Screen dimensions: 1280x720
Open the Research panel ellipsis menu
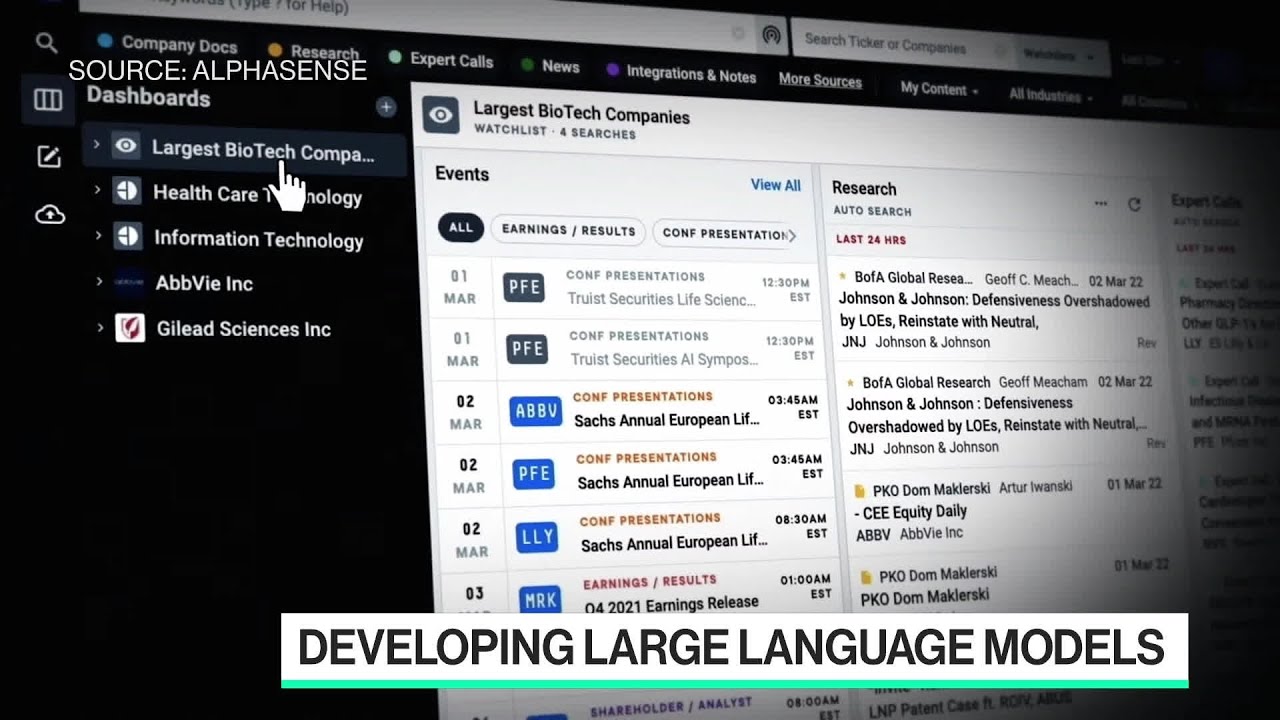(1100, 203)
